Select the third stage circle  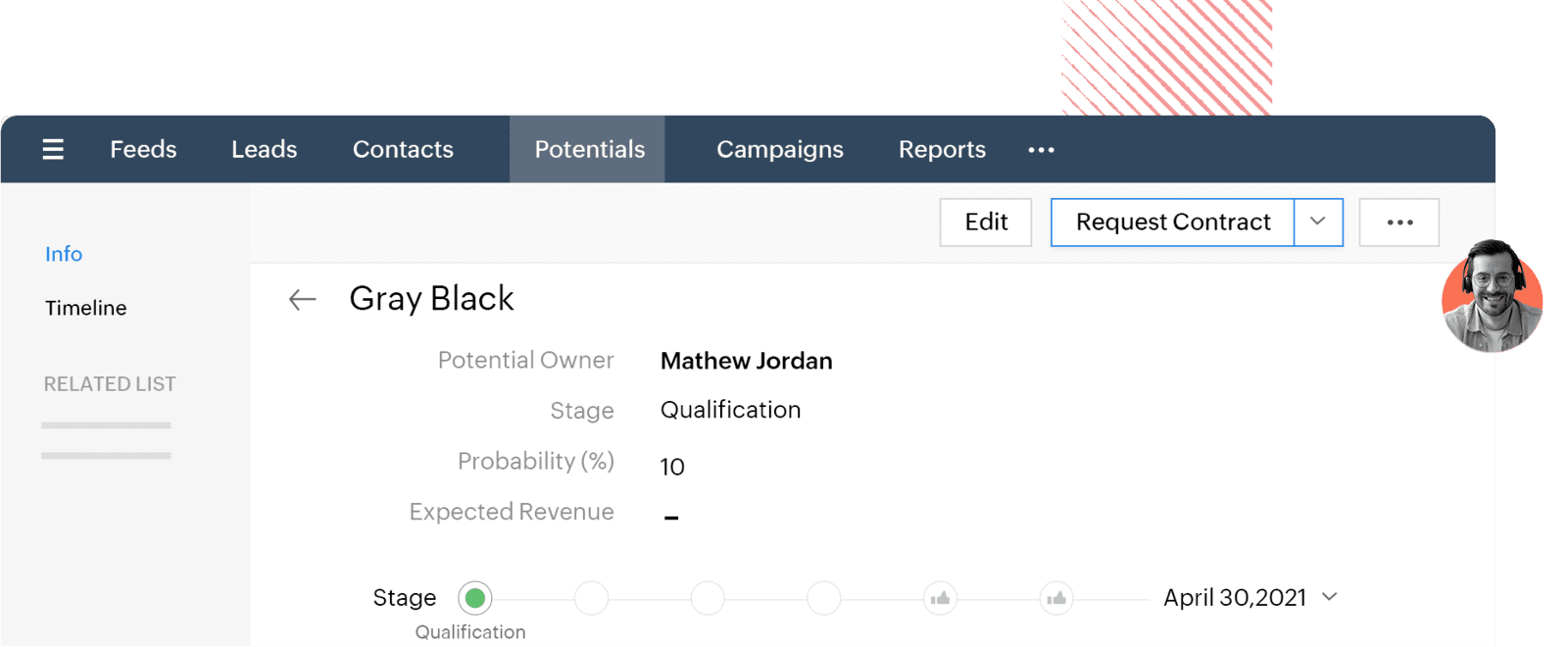[708, 598]
